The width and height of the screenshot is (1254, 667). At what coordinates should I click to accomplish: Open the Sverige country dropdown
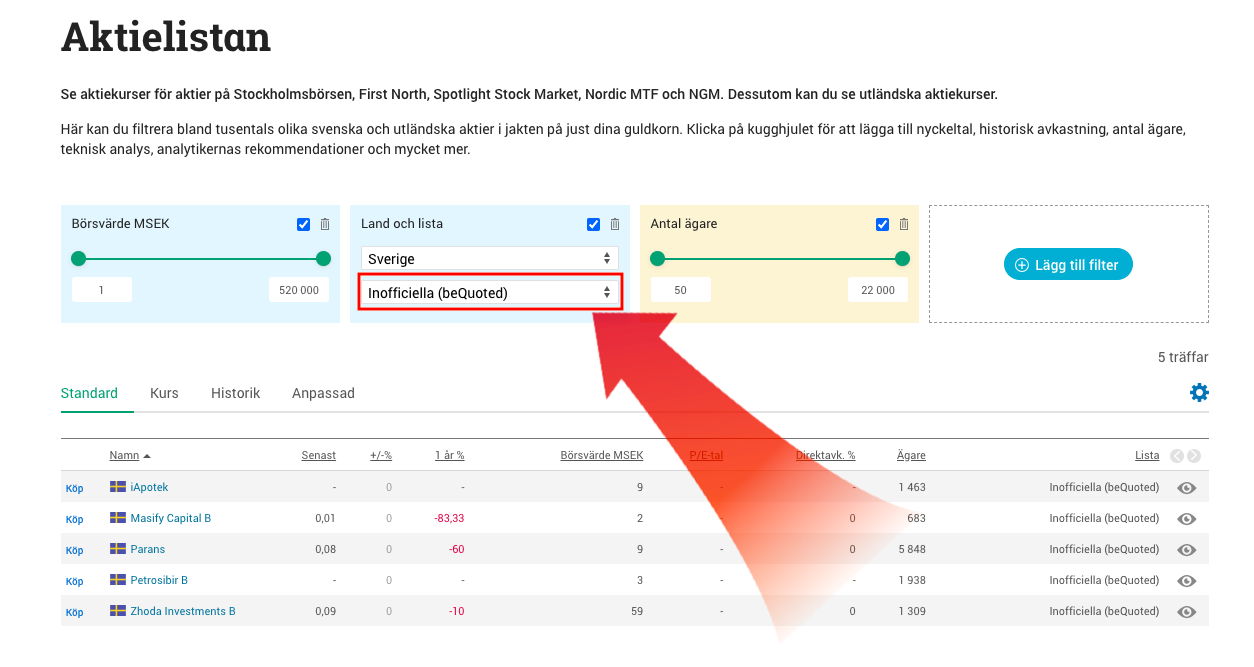[x=489, y=259]
